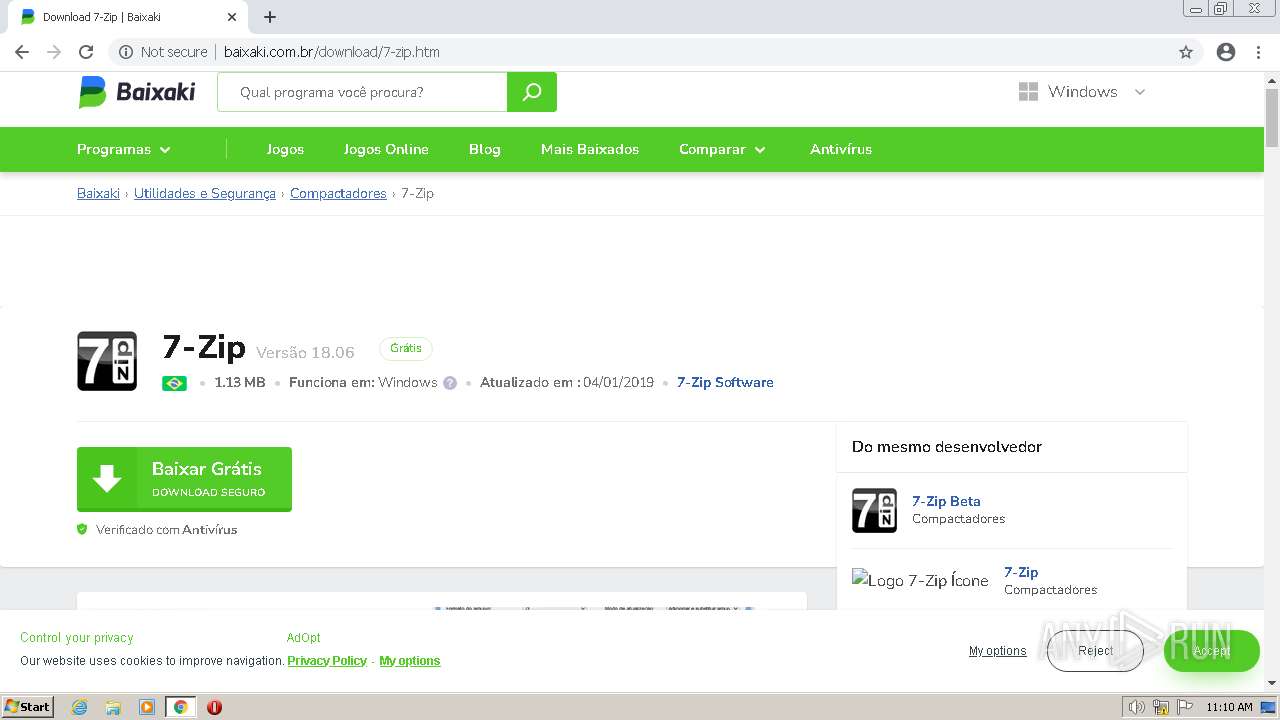Image resolution: width=1280 pixels, height=720 pixels.
Task: Open a new browser tab
Action: [x=270, y=17]
